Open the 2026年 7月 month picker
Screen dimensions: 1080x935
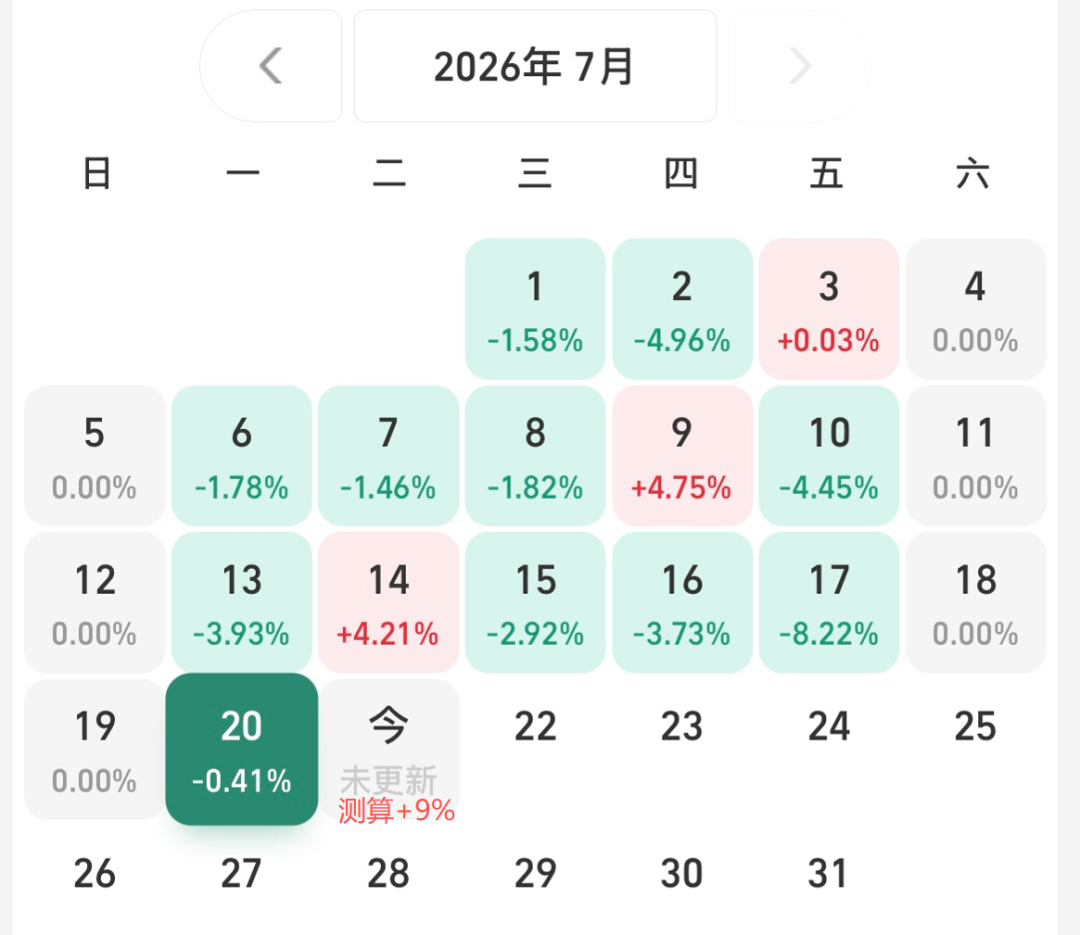click(x=535, y=66)
